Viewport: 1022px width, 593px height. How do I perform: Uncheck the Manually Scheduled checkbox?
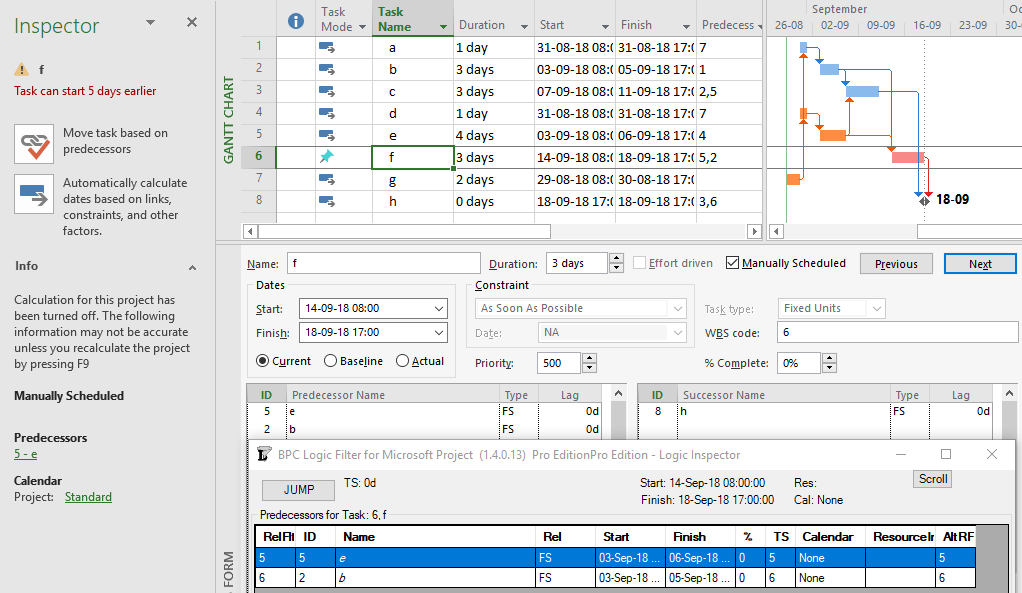pyautogui.click(x=733, y=263)
